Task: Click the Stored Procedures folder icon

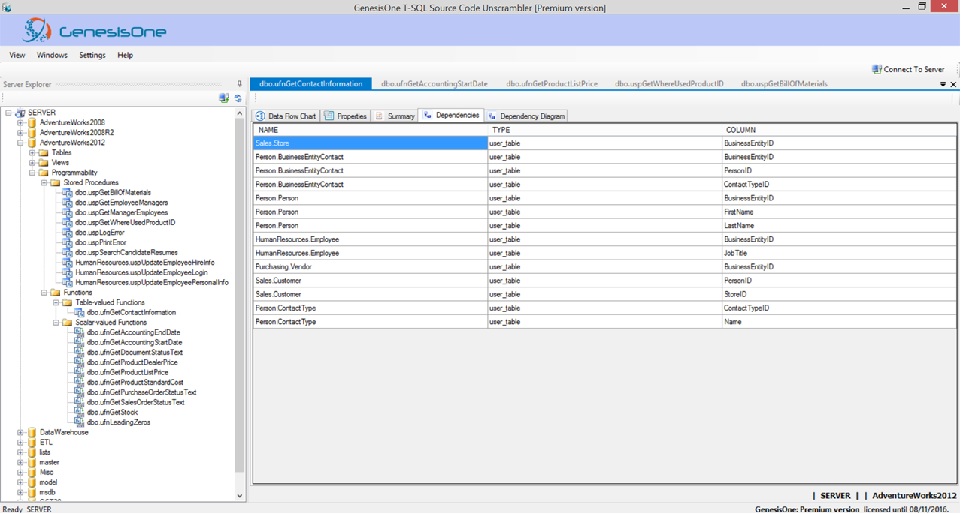Action: (x=55, y=183)
